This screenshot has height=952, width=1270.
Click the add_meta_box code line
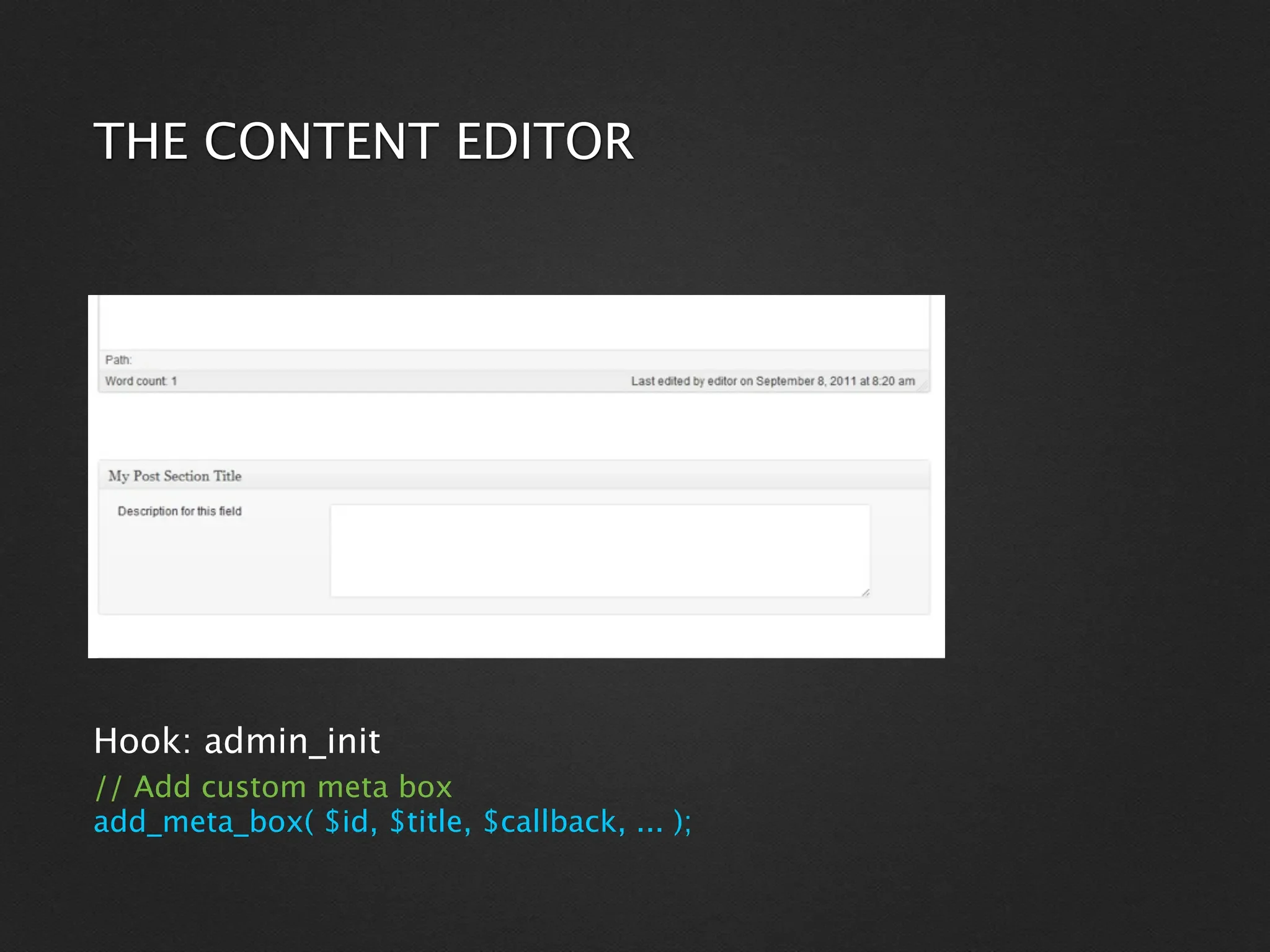coord(393,822)
